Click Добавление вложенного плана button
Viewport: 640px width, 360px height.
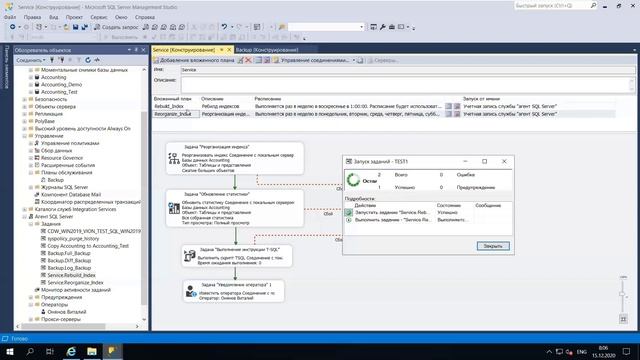tap(194, 60)
